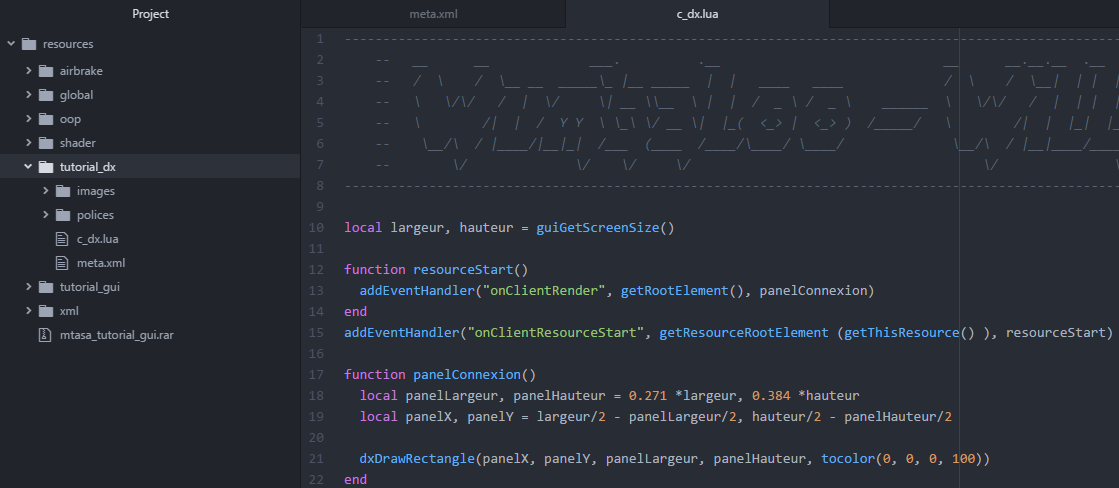1119x488 pixels.
Task: Collapse the resources root folder
Action: [x=11, y=44]
